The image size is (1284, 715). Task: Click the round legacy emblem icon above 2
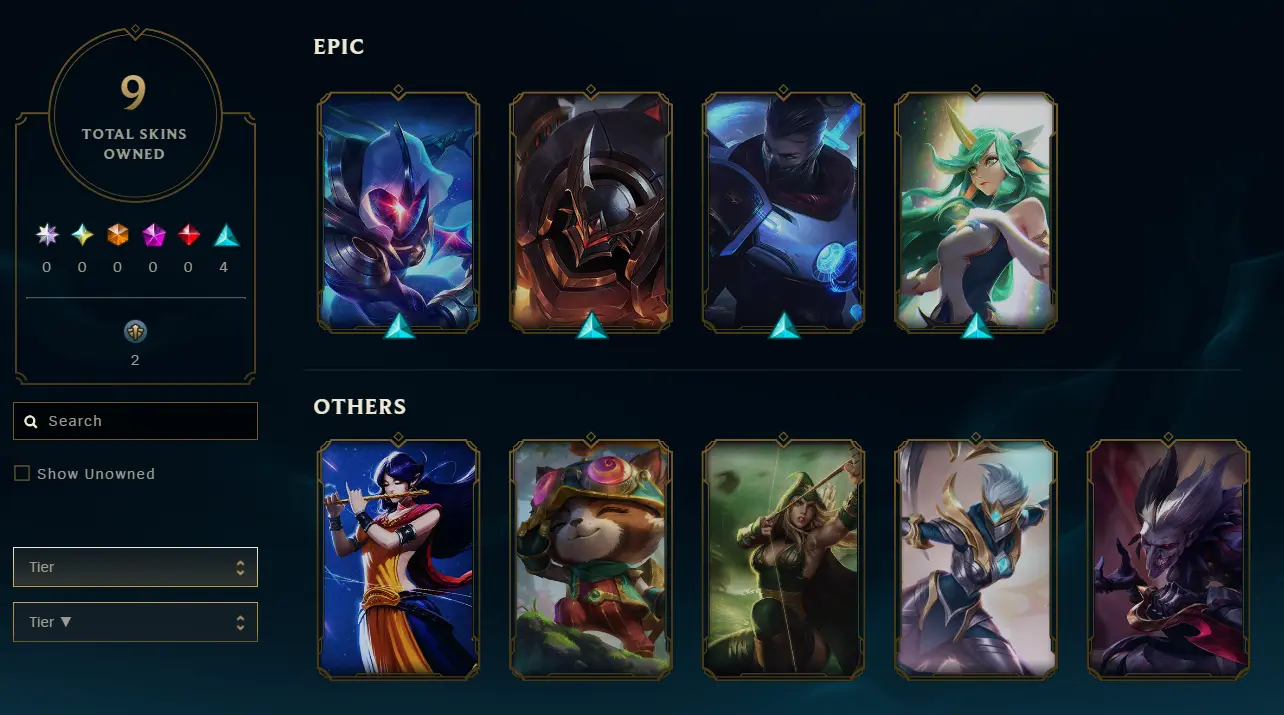point(135,331)
